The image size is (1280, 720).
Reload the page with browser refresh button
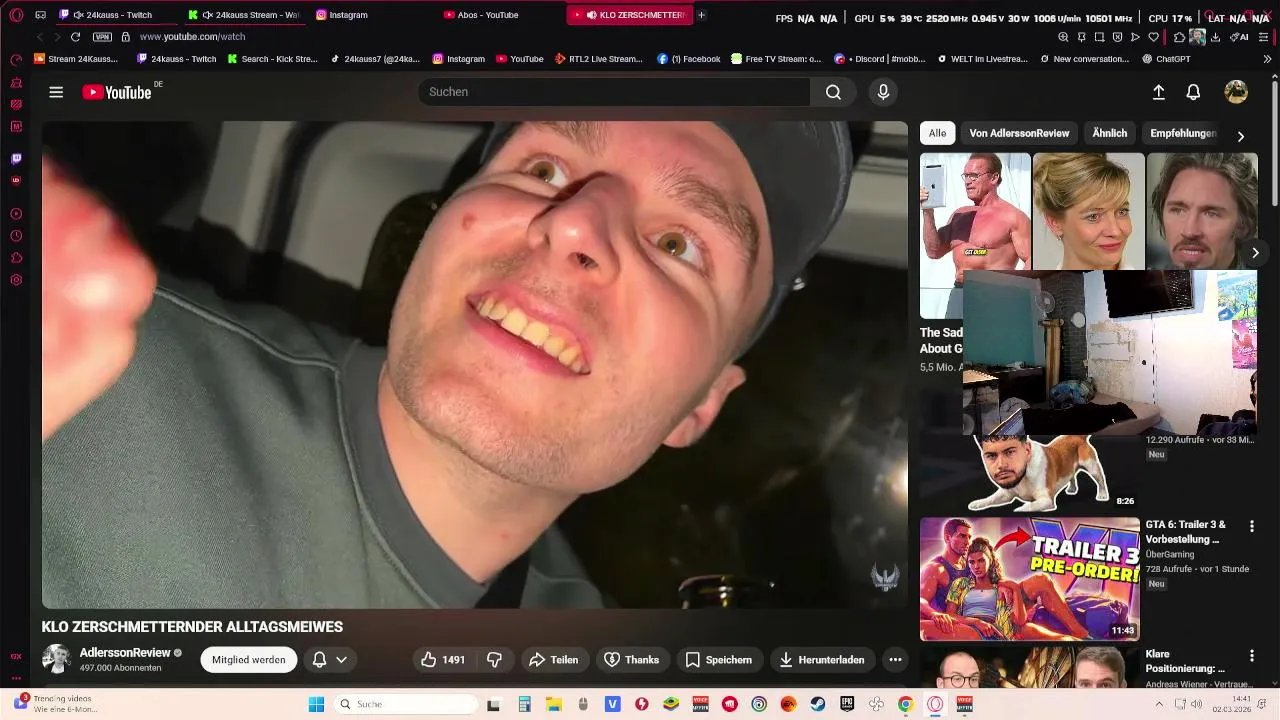click(x=75, y=37)
